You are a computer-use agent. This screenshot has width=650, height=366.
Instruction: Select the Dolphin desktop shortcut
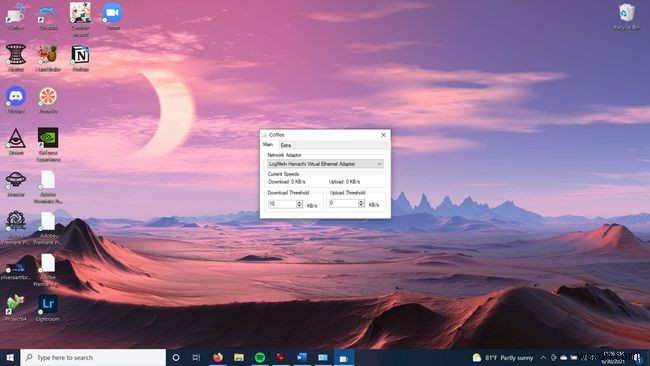48,16
